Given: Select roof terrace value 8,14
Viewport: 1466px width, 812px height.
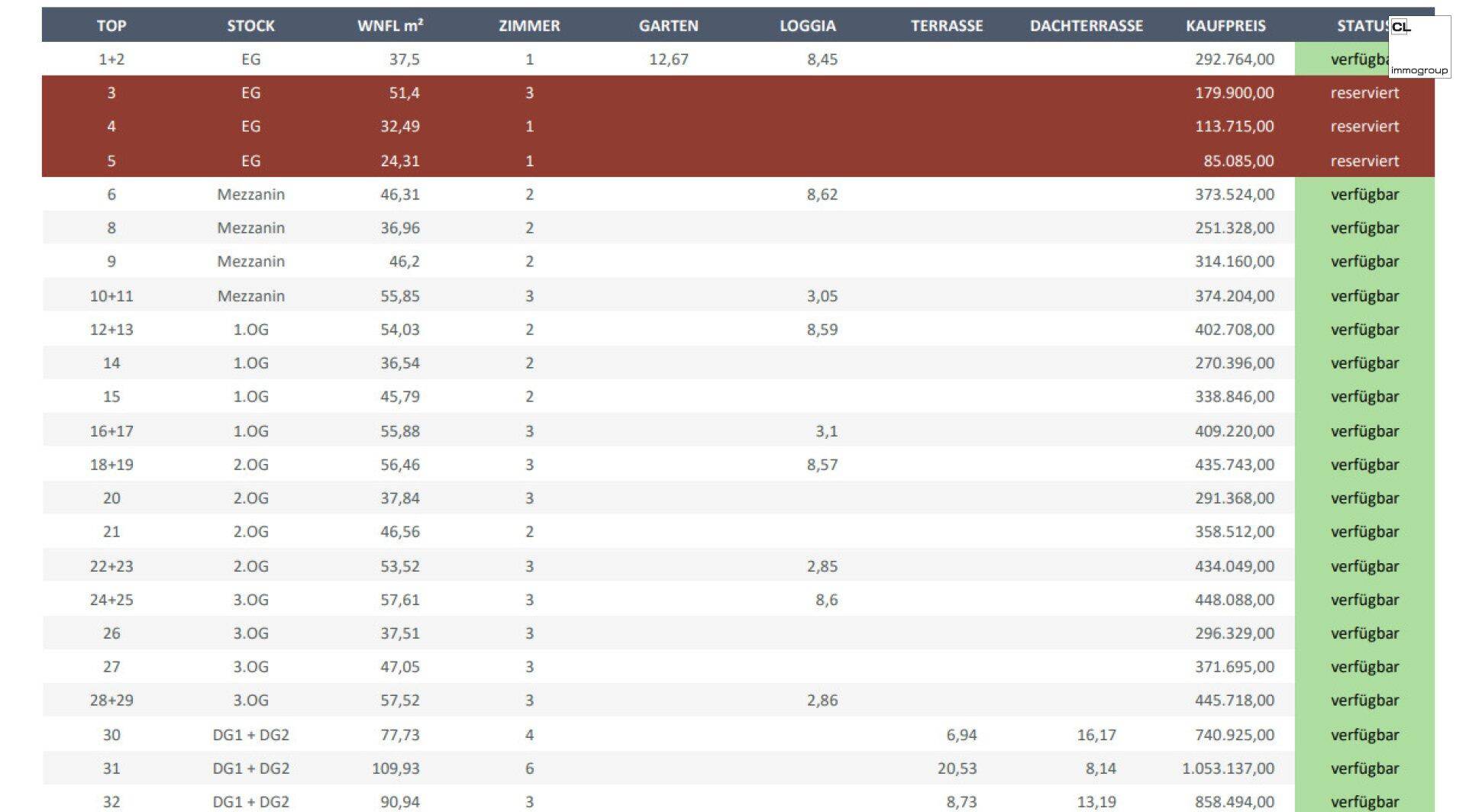Looking at the screenshot, I should coord(1101,768).
